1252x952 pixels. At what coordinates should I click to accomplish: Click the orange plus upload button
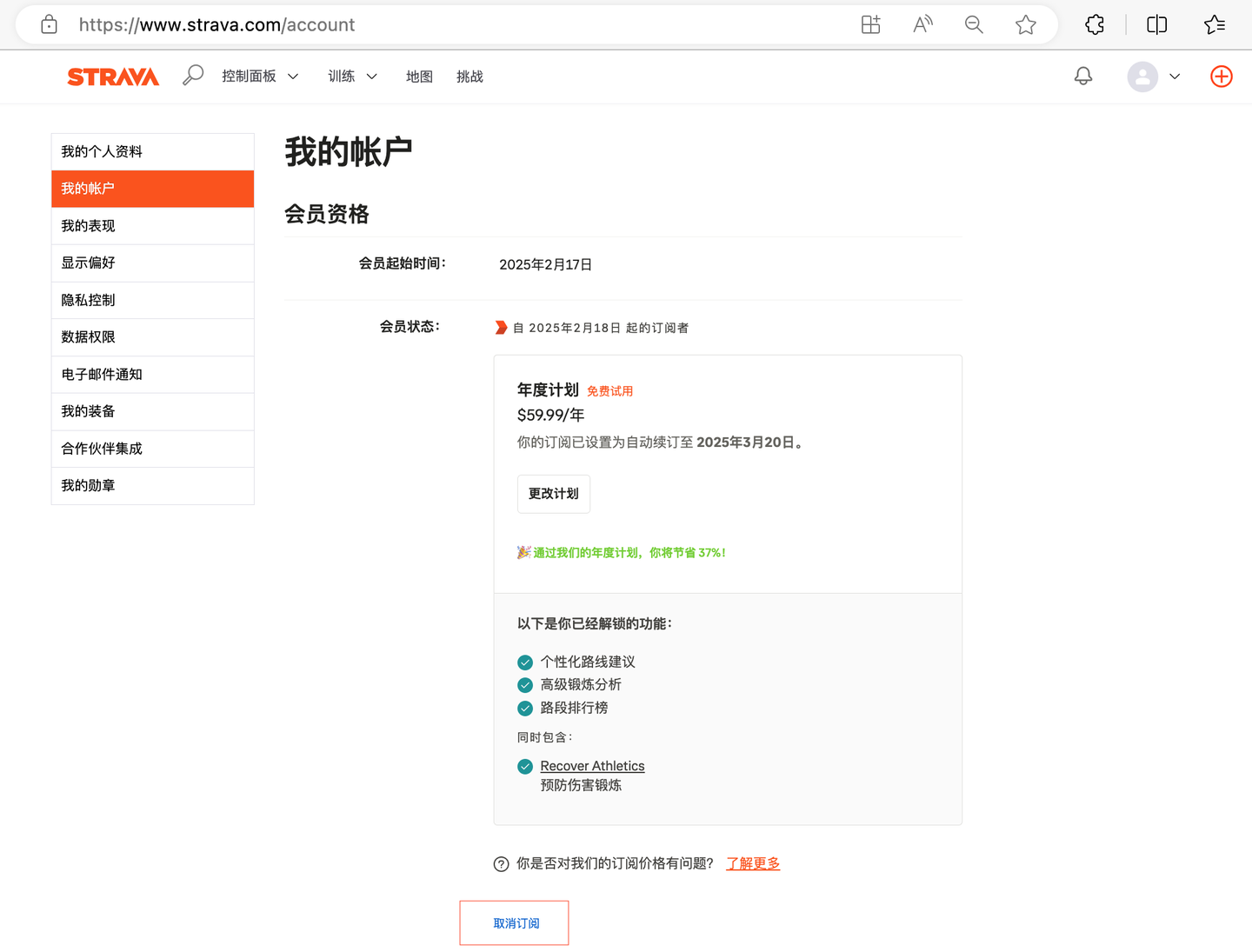[1221, 77]
